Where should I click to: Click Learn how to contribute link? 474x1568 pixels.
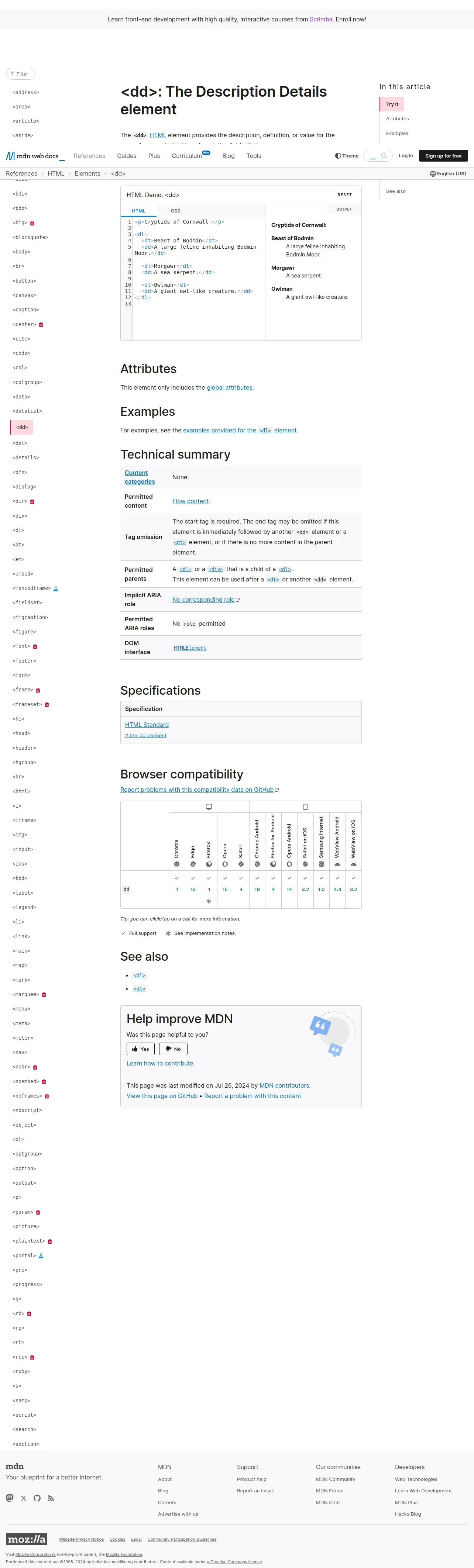(x=161, y=1063)
